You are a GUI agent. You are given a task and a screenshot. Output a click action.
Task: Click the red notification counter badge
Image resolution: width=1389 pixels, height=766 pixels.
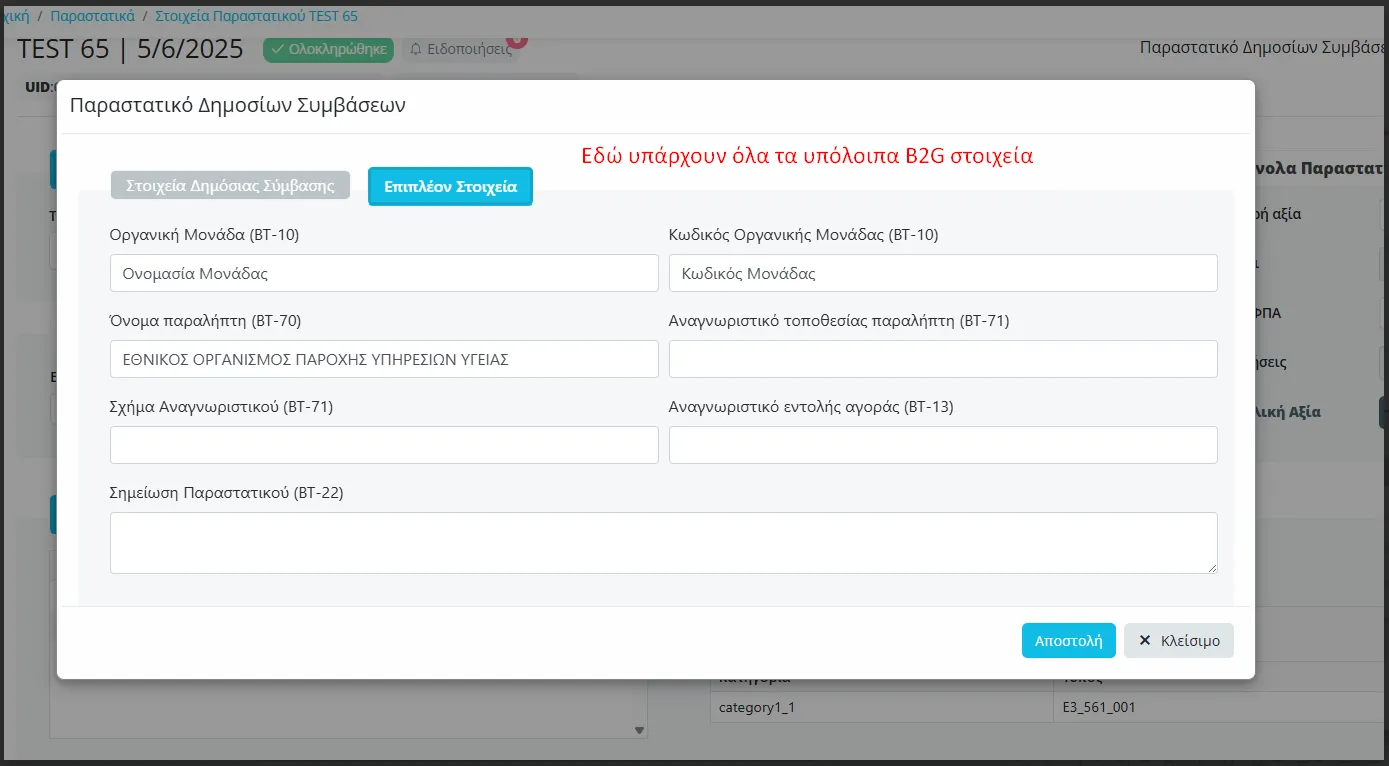[x=517, y=40]
